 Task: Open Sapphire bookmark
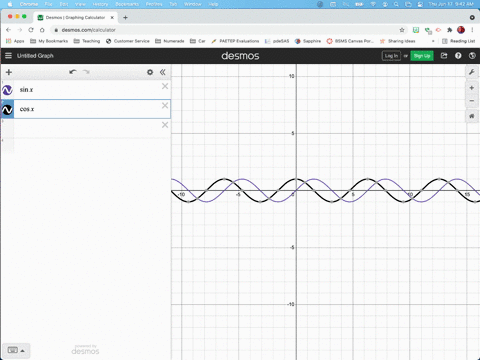[308, 41]
